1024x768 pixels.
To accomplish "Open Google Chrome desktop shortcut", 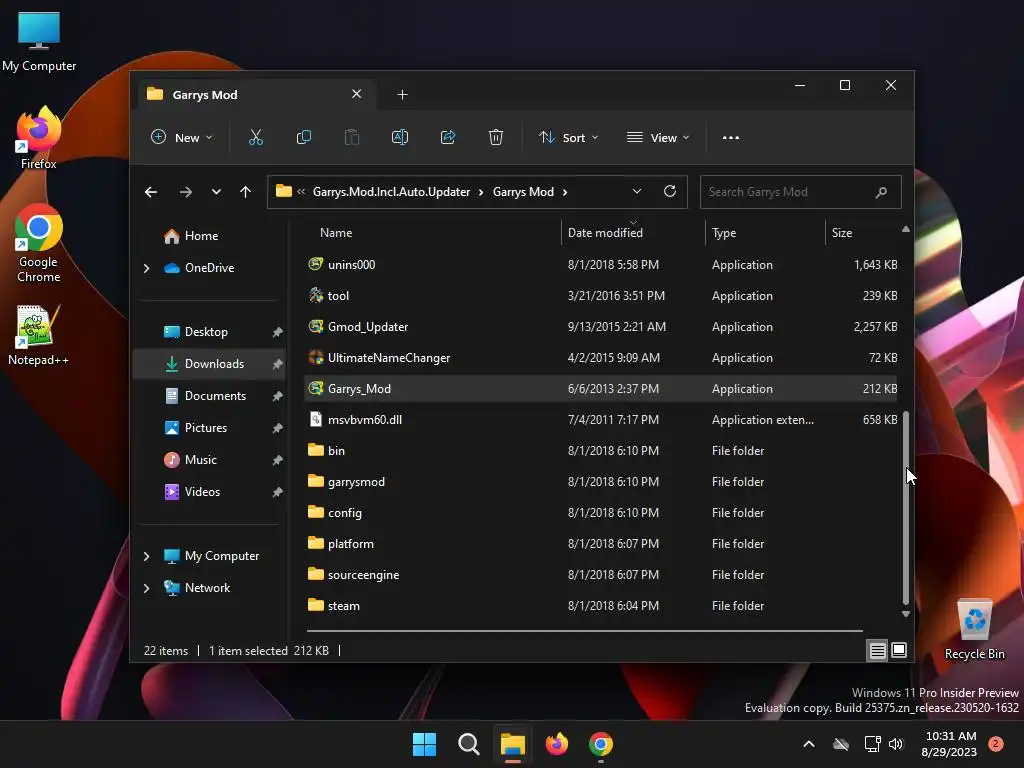I will (39, 243).
